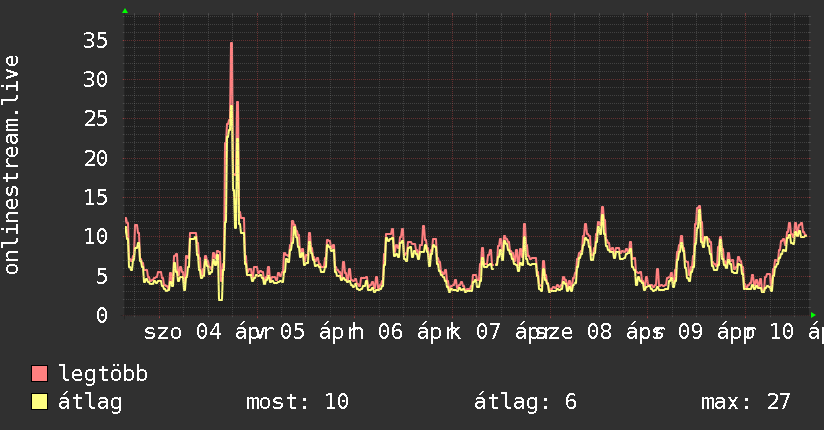
Task: Select the átlag label beside yellow swatch
Action: point(90,402)
